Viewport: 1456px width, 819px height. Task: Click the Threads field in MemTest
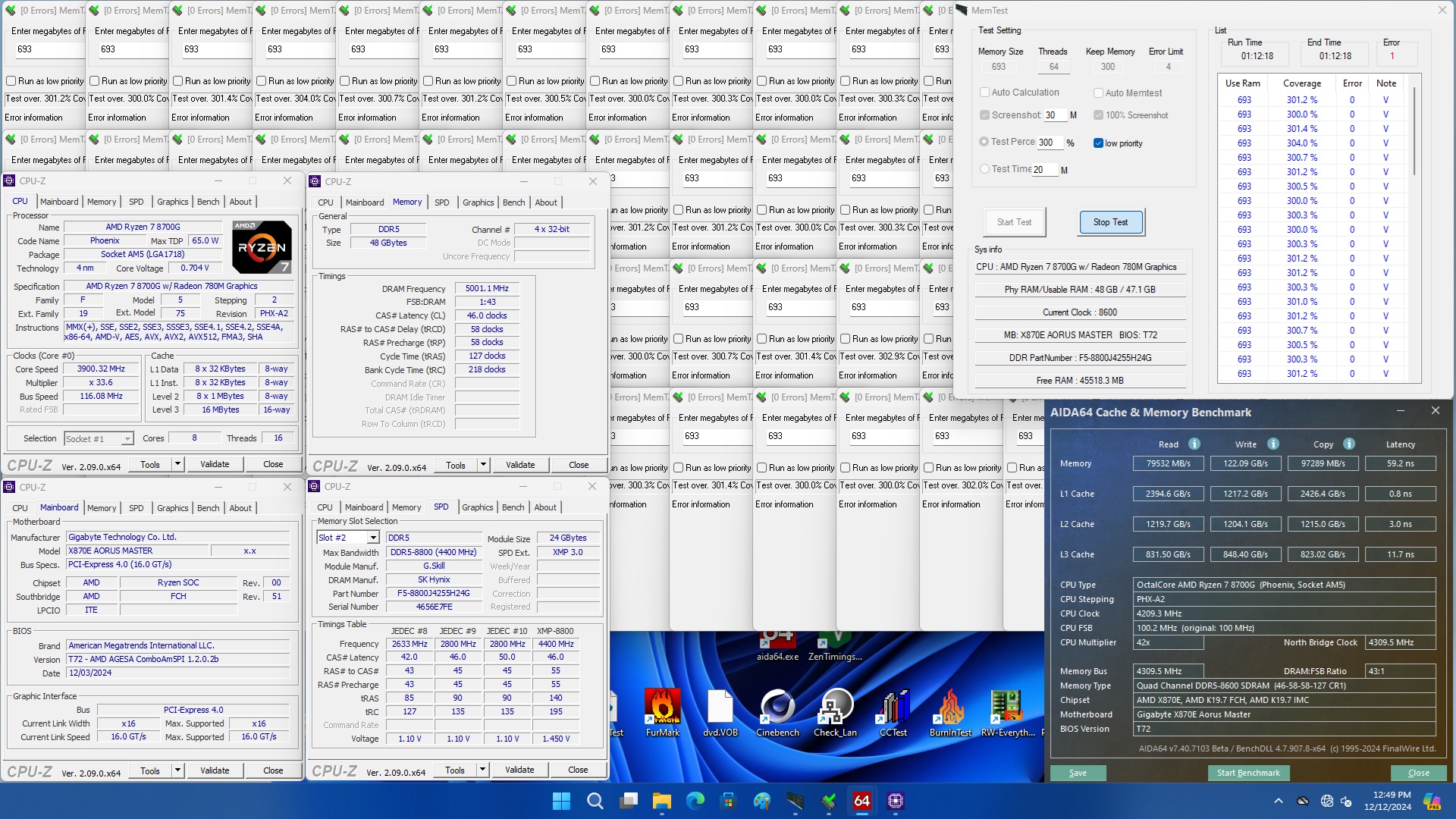click(1054, 67)
